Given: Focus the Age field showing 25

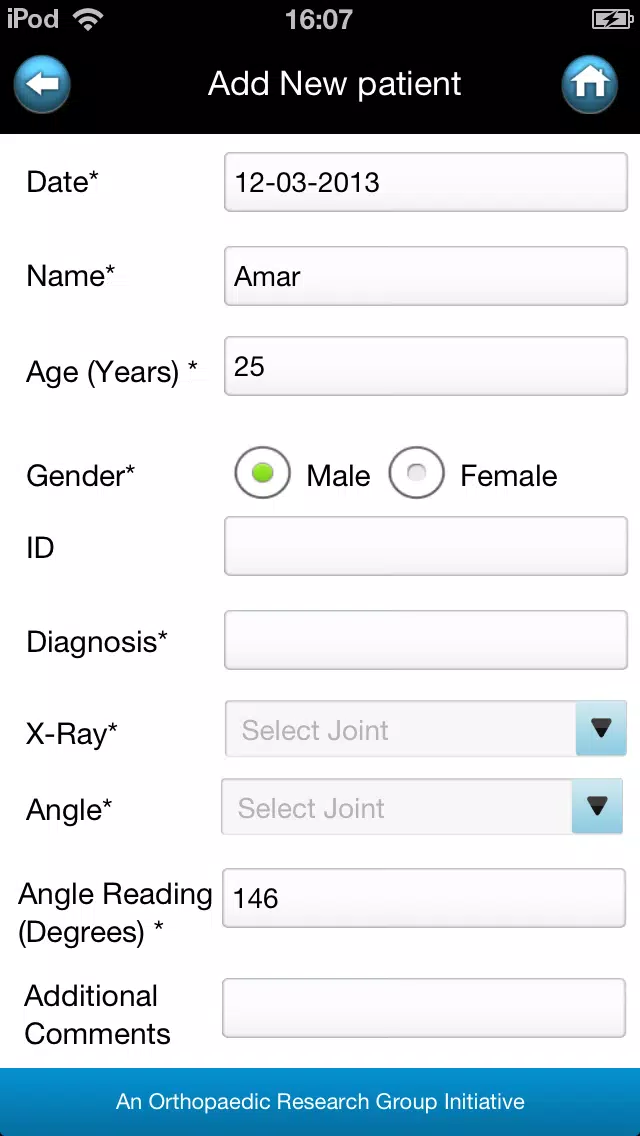Looking at the screenshot, I should coord(425,366).
